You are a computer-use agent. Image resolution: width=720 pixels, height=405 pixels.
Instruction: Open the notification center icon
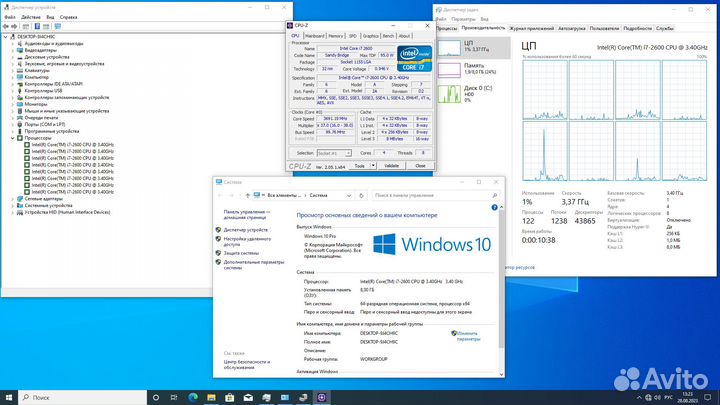[x=708, y=398]
